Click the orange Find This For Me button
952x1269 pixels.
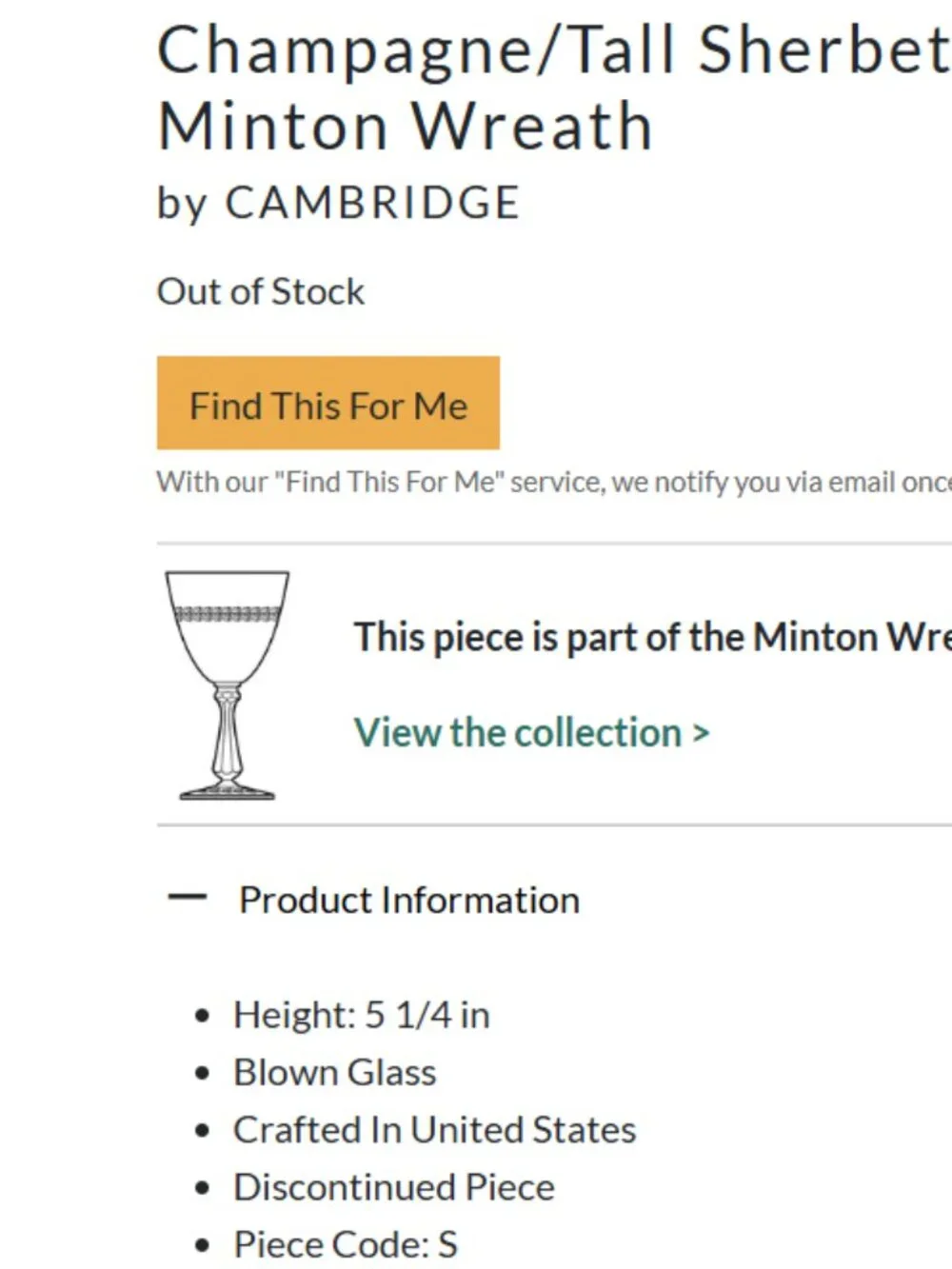pos(328,403)
